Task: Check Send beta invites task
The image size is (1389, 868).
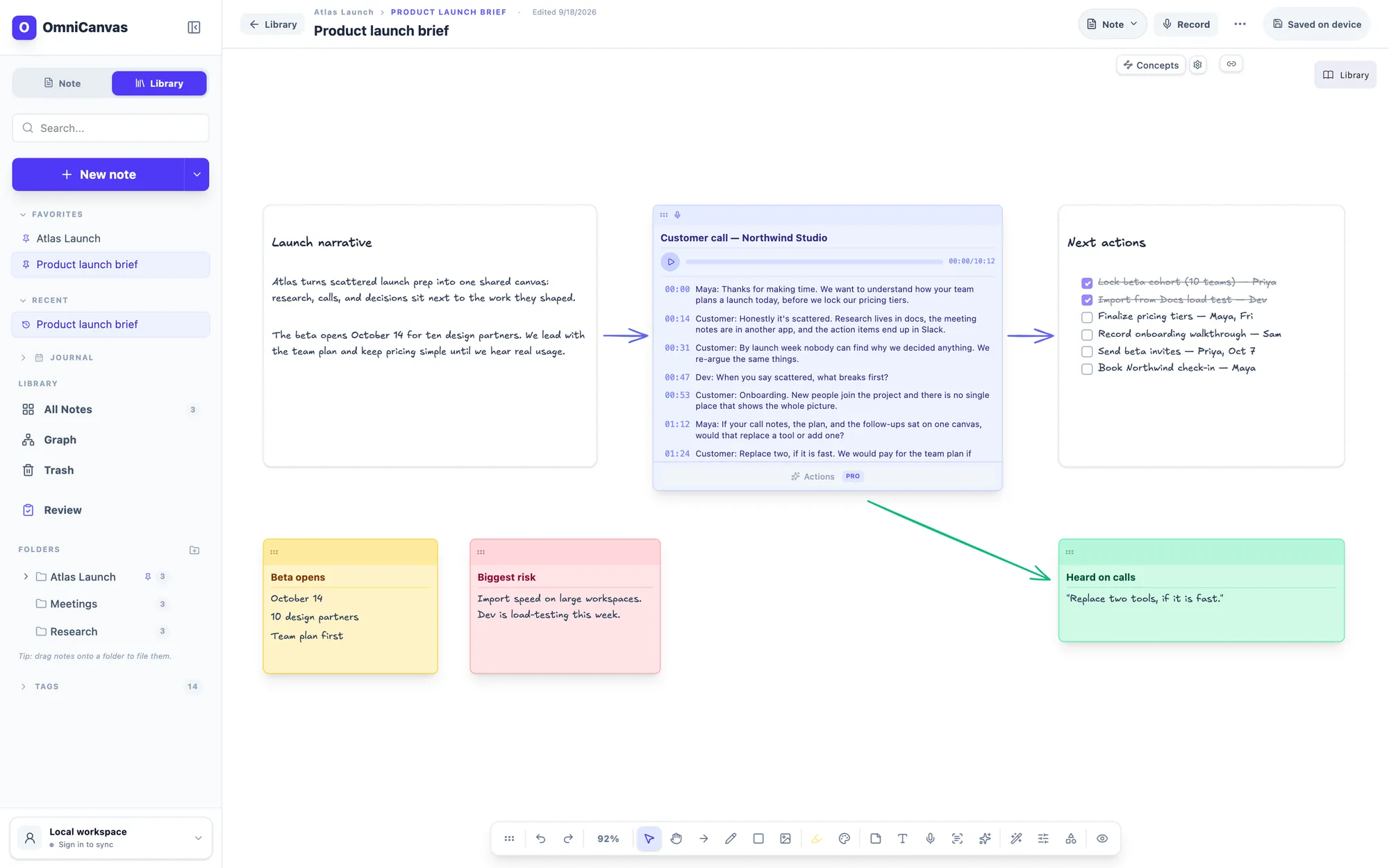Action: 1087,352
